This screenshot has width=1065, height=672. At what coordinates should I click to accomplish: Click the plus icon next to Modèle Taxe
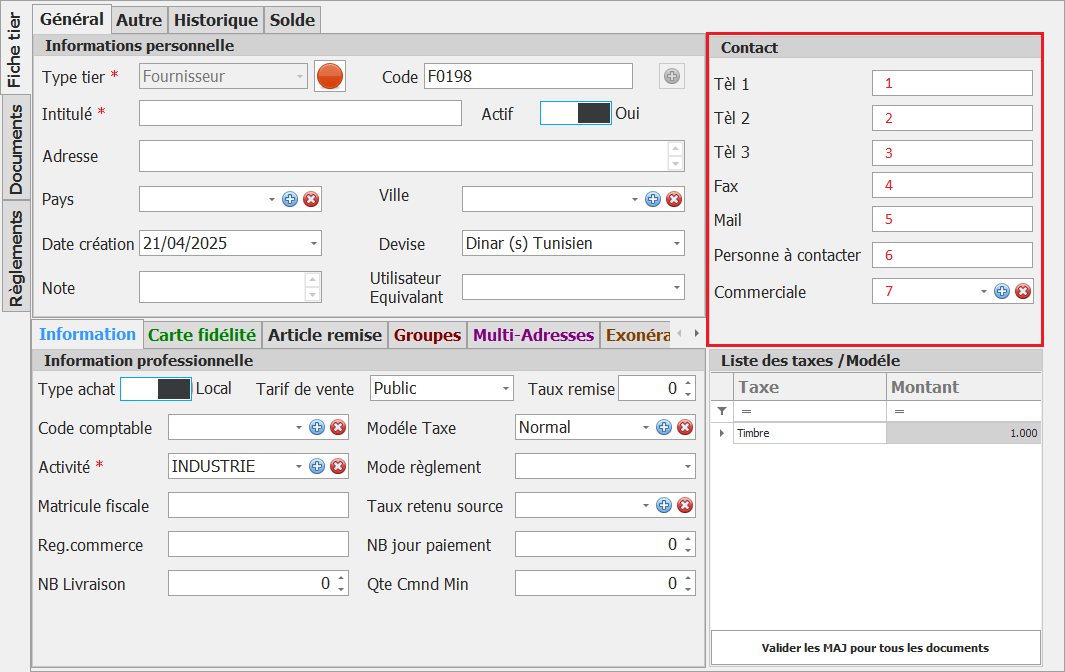pos(664,428)
